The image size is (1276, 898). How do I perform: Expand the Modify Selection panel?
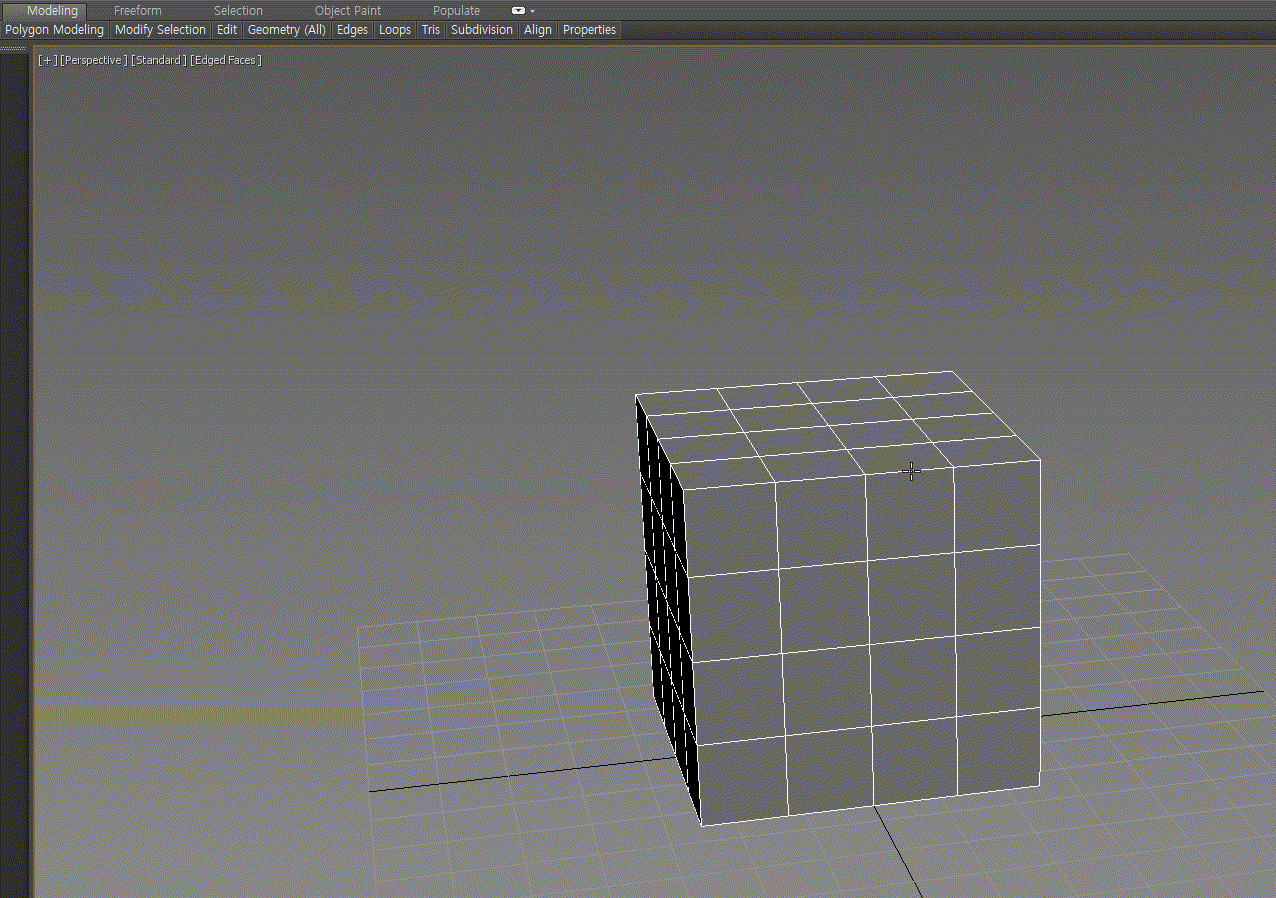[160, 30]
